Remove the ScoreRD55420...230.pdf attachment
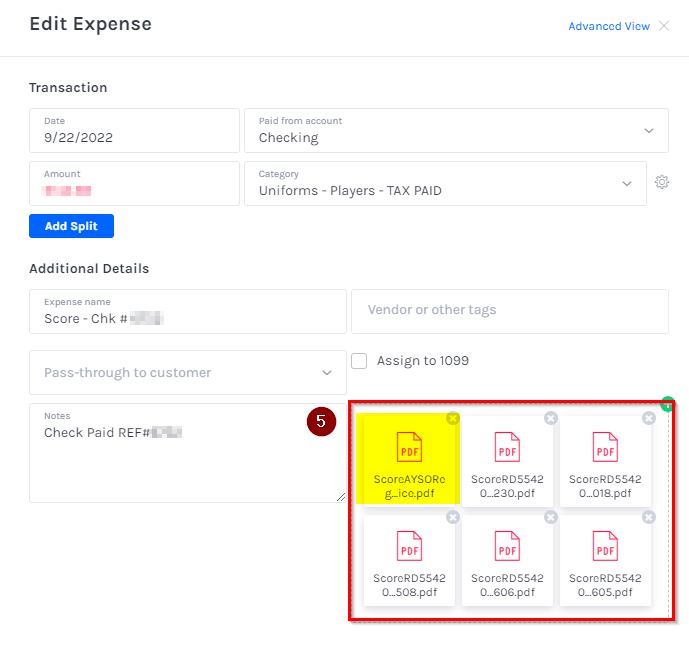 (x=550, y=418)
